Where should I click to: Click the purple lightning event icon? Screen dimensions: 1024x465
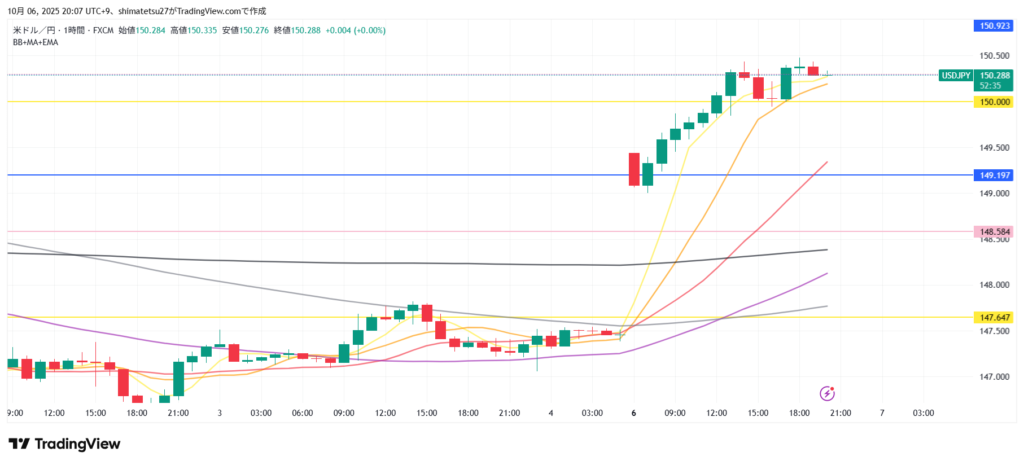827,393
